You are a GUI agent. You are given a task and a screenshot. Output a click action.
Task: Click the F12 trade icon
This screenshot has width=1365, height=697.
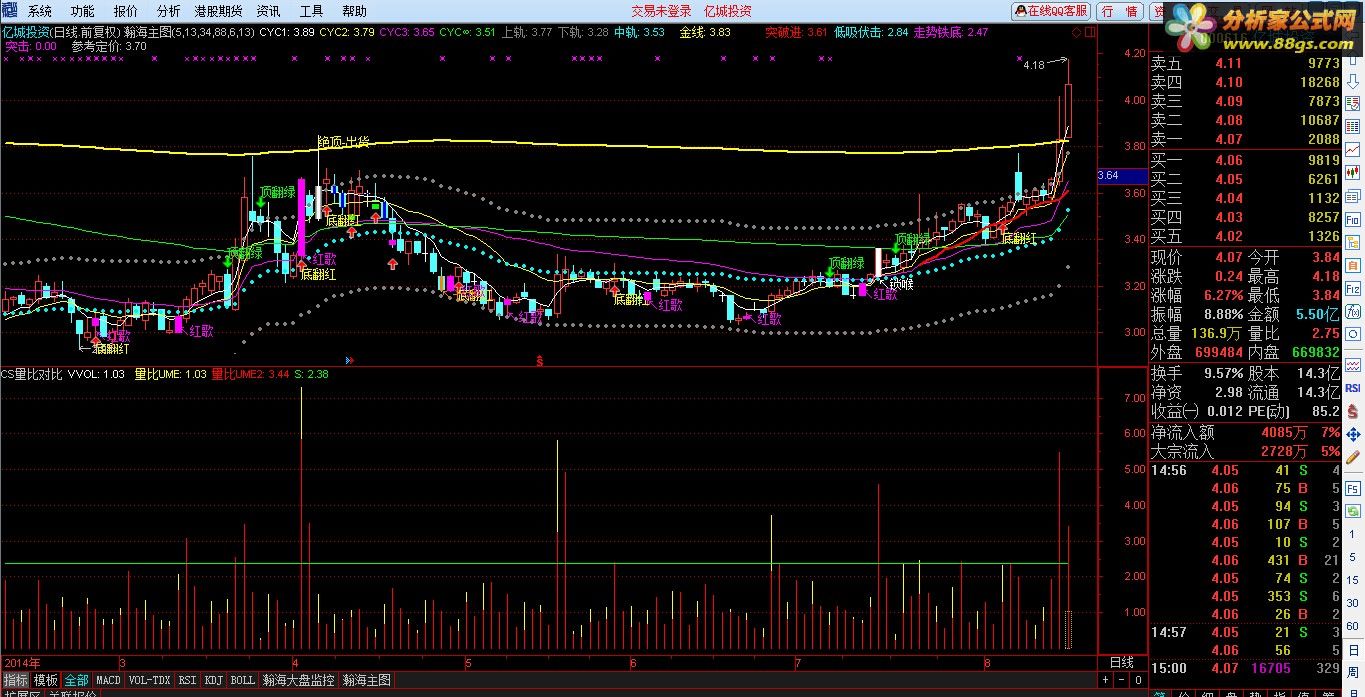[1352, 288]
